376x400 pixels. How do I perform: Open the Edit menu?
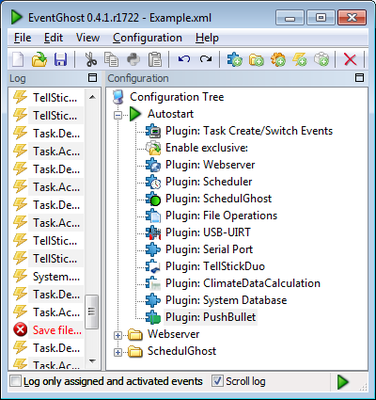(x=53, y=38)
